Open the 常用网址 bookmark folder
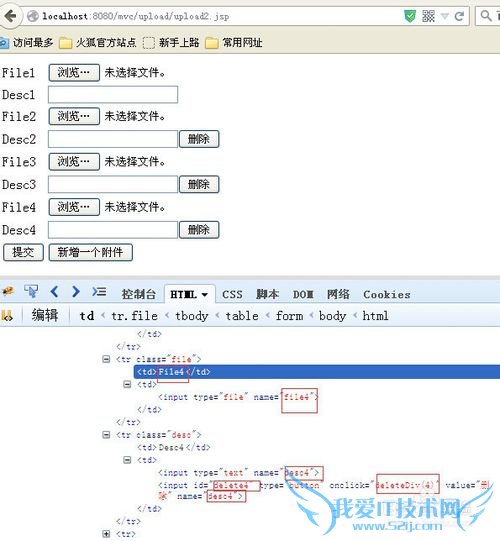 click(234, 43)
